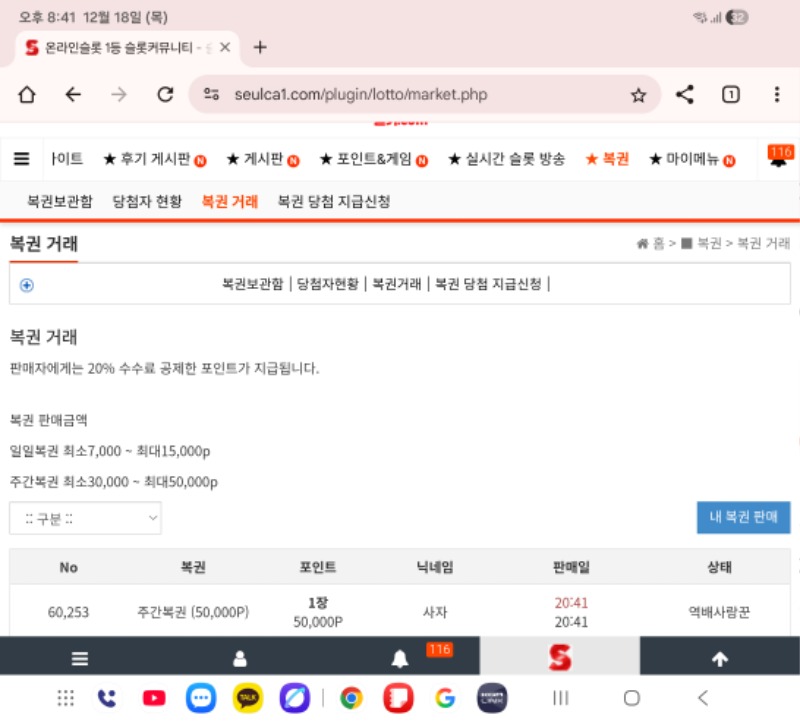The width and height of the screenshot is (800, 721).
Task: Tap the notification bell in the top bar
Action: pos(777,160)
